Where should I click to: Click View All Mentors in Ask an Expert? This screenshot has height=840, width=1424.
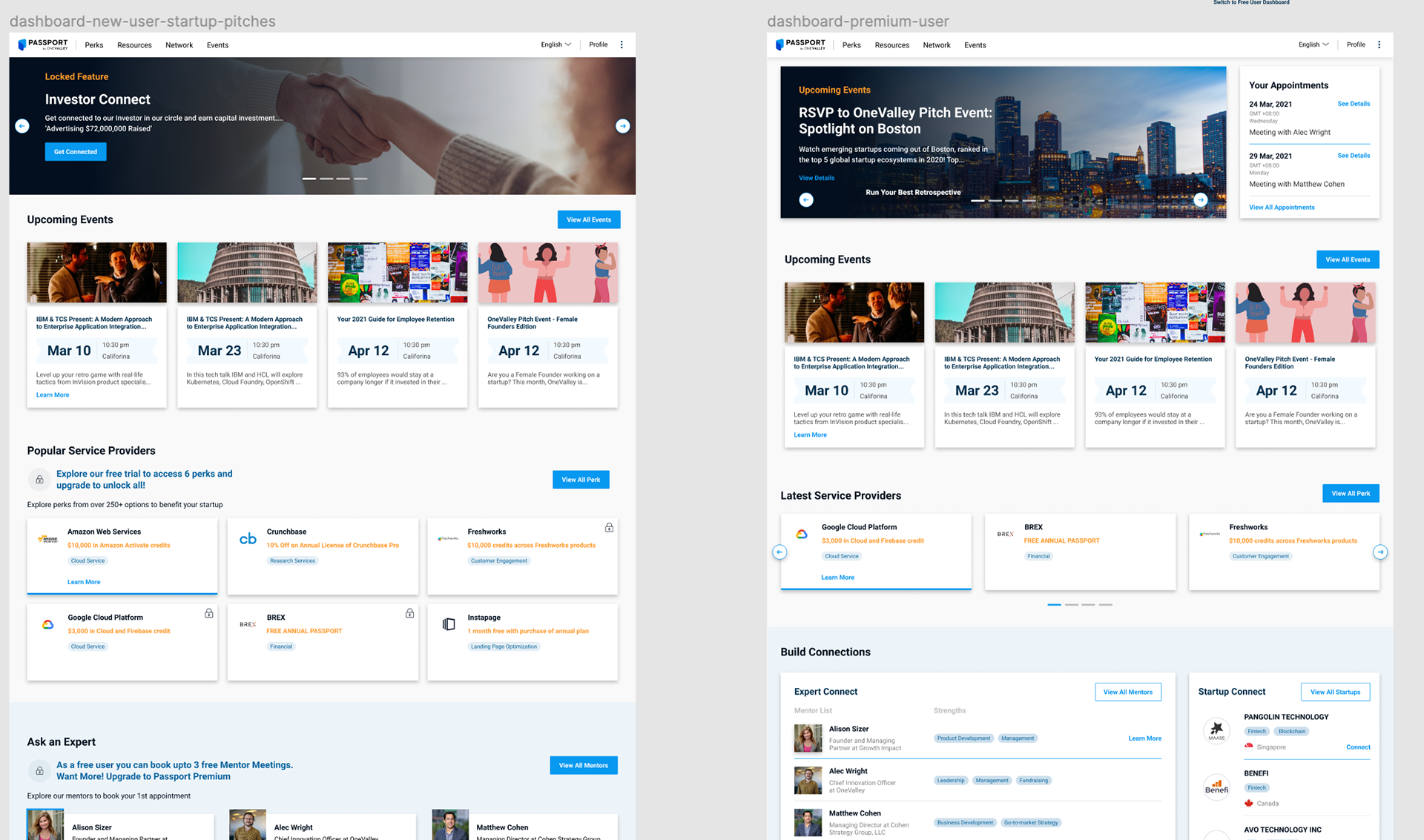pos(583,765)
